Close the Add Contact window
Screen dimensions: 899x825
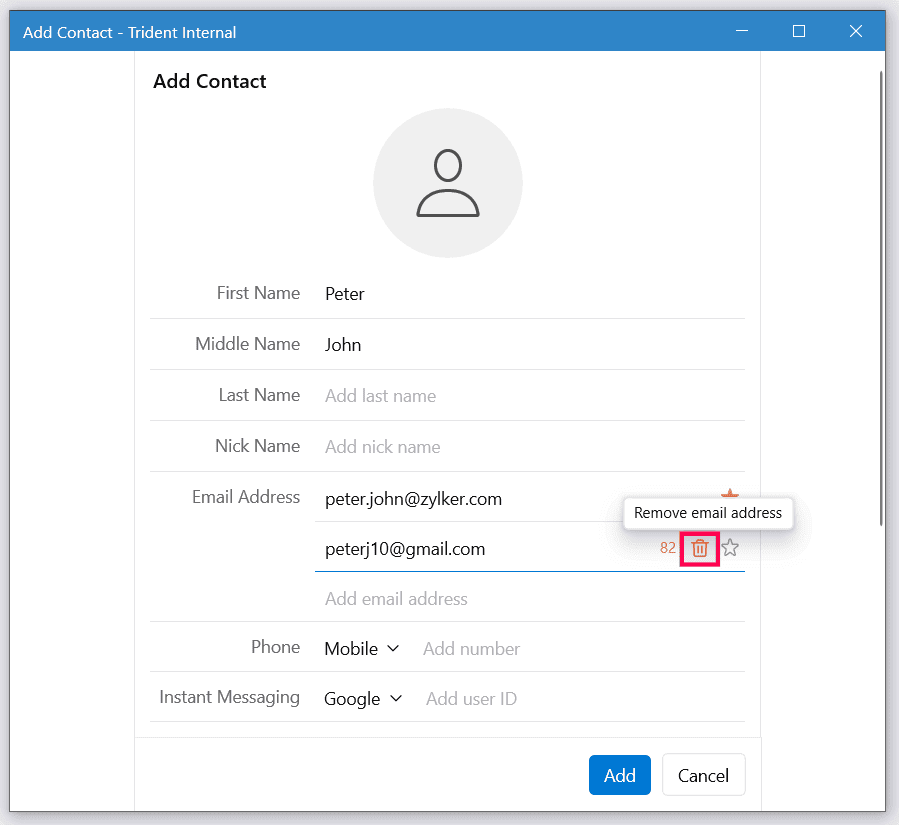pos(855,31)
